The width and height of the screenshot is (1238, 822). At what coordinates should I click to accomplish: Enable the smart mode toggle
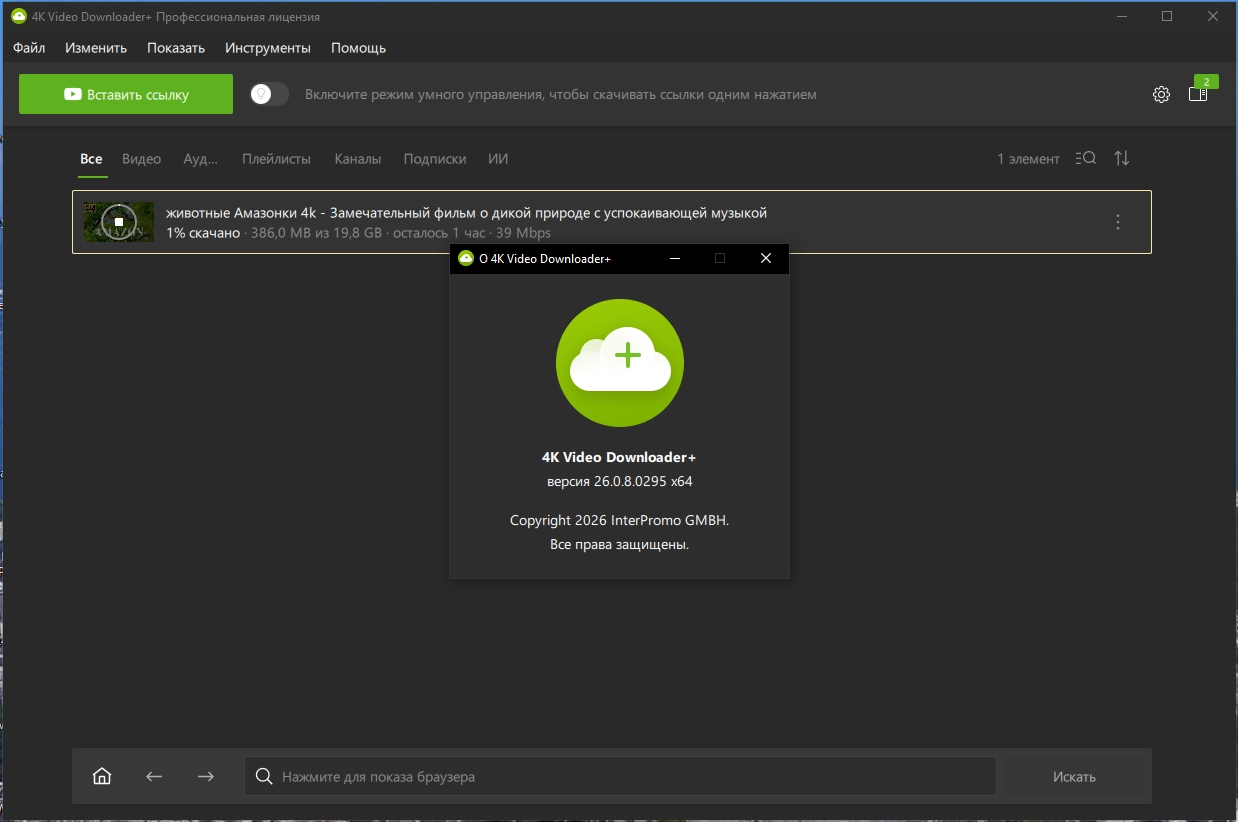click(x=269, y=94)
